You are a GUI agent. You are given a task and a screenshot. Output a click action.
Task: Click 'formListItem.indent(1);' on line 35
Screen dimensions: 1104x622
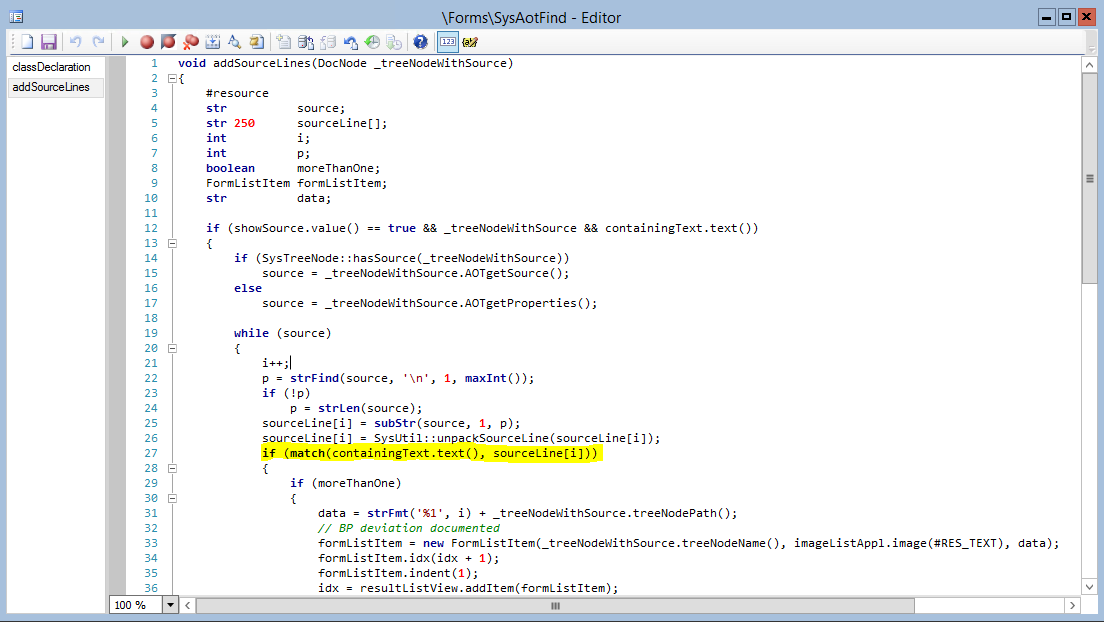pos(398,573)
